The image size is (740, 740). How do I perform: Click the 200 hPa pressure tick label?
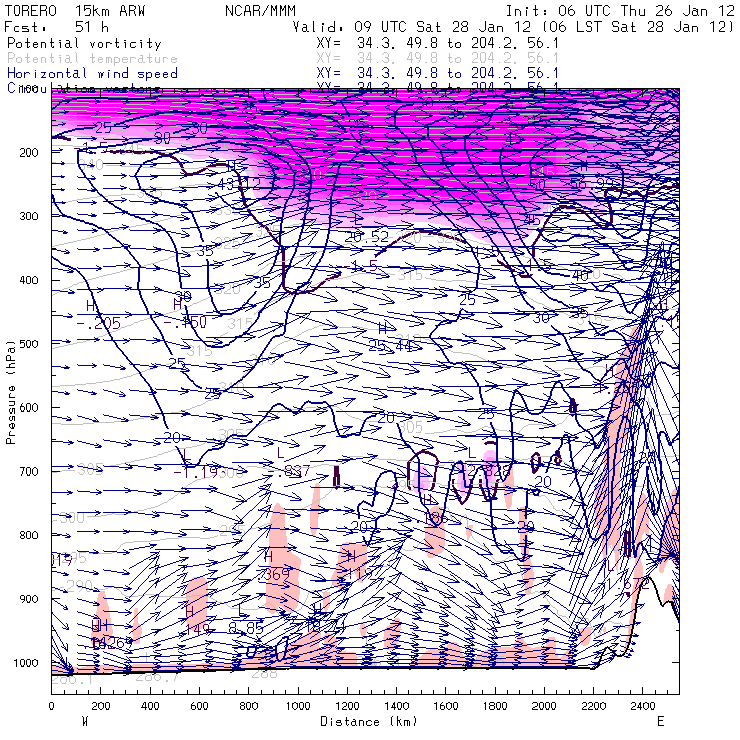29,152
